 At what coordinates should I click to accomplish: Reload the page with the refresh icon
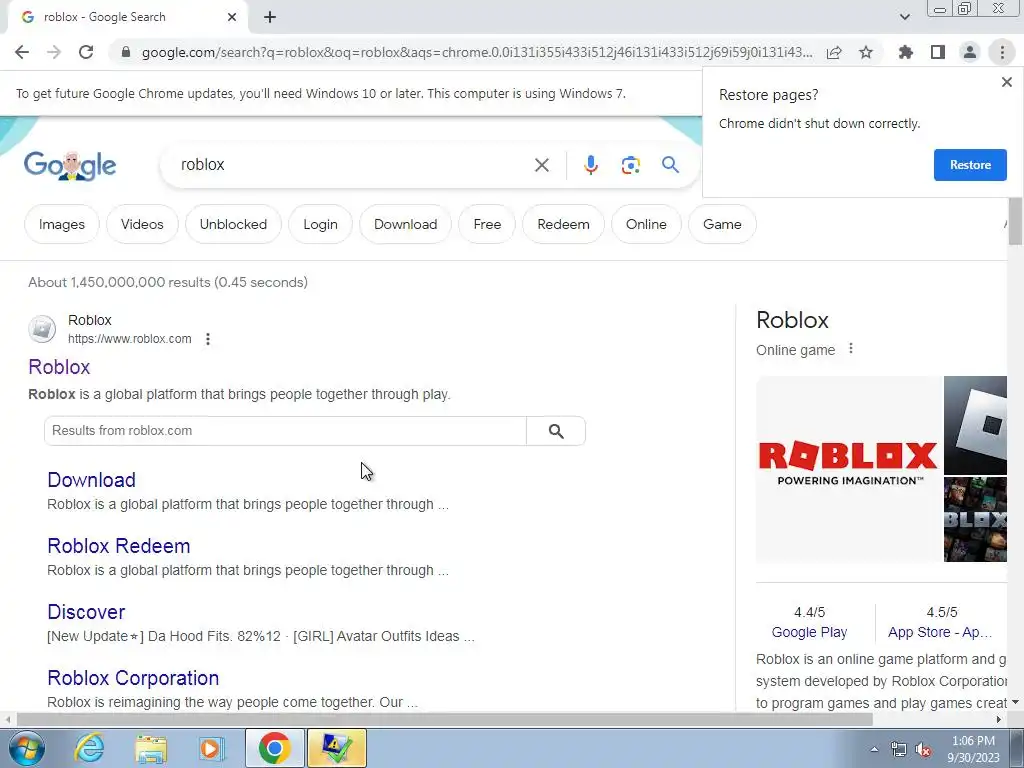(86, 52)
